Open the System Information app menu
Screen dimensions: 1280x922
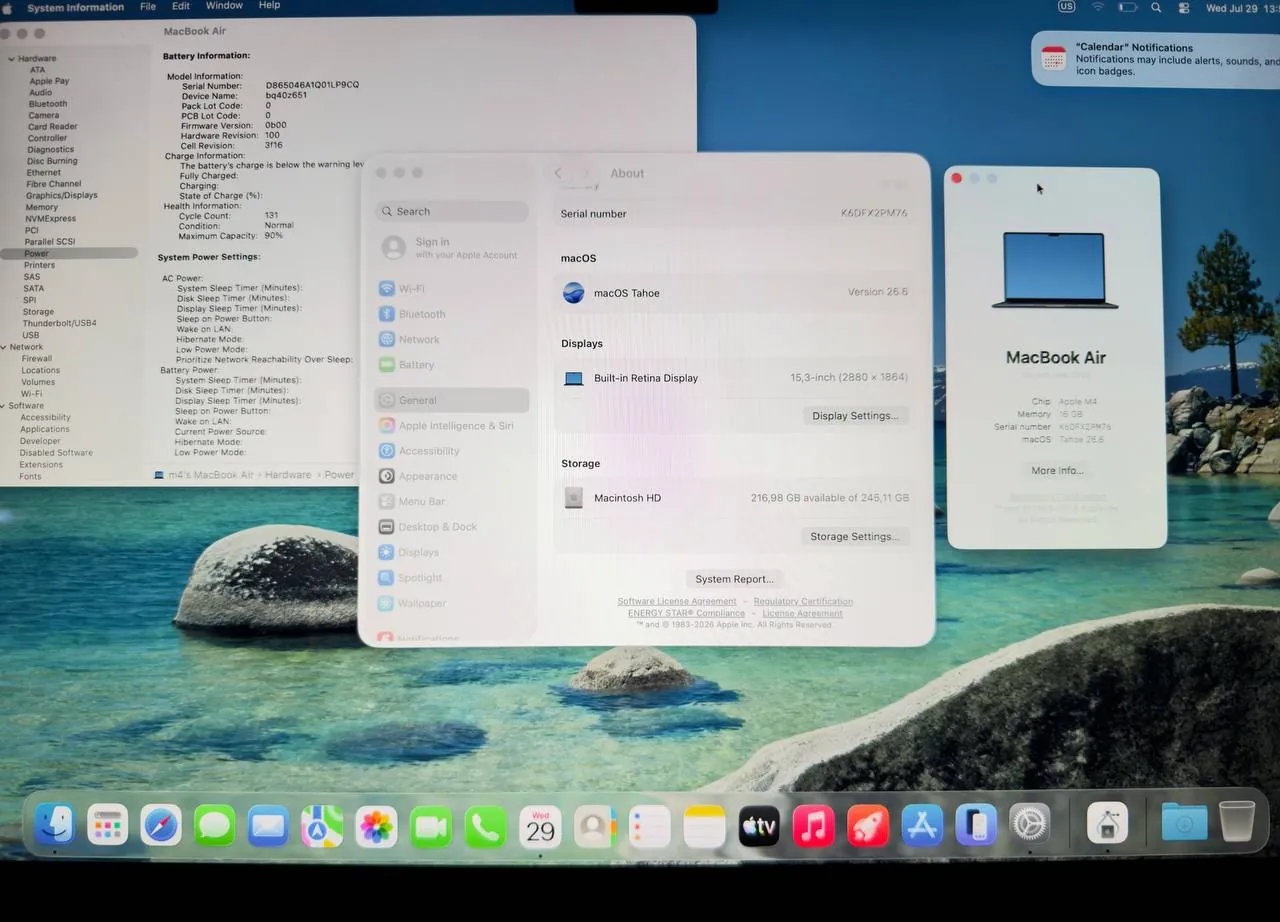click(x=76, y=7)
